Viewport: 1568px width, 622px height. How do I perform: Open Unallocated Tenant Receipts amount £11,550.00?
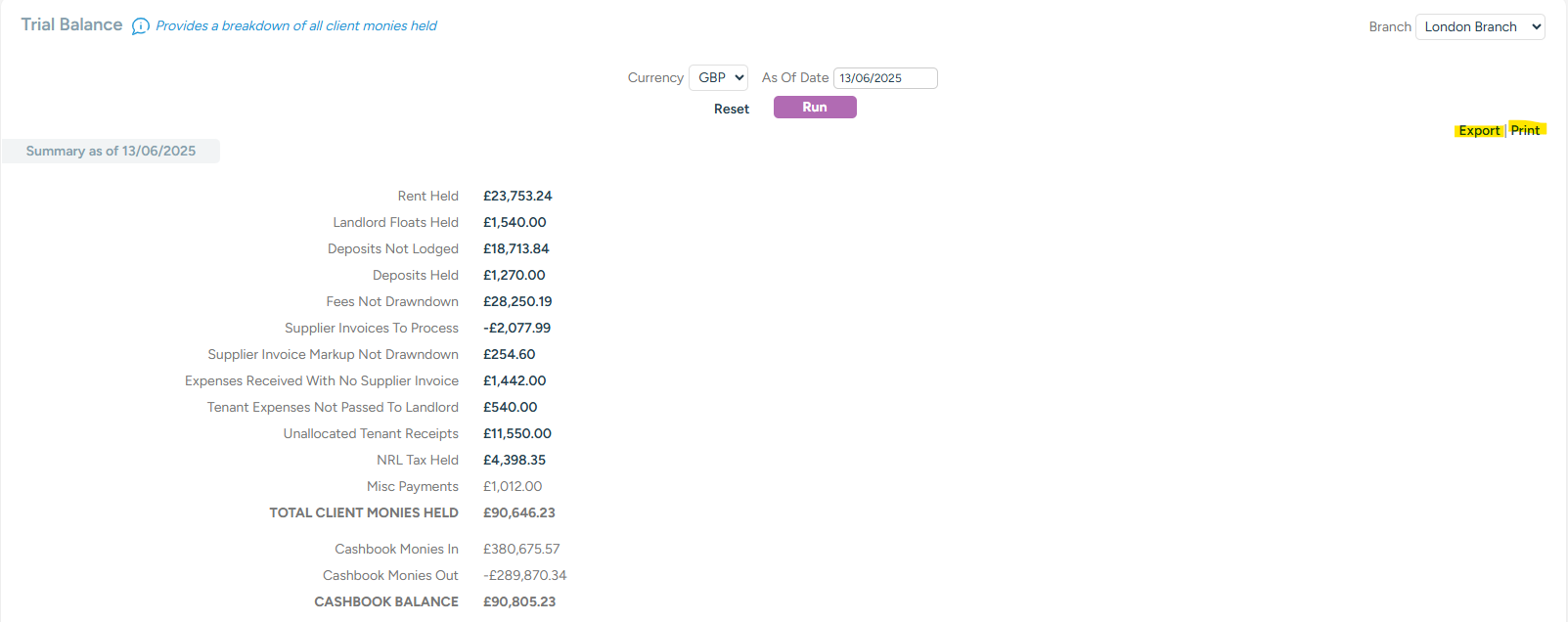[516, 434]
